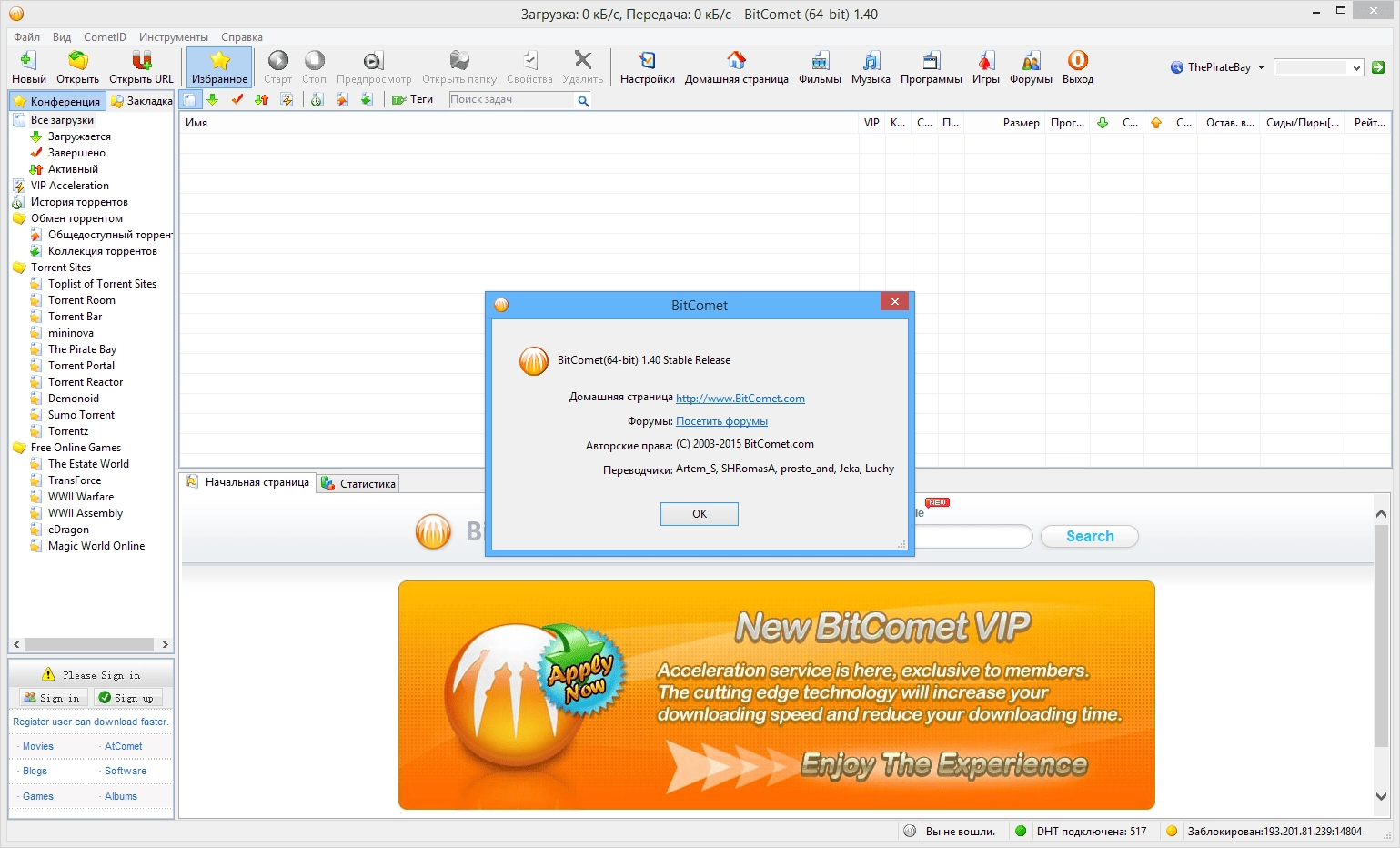
Task: Click the Фильмы toolbar icon
Action: (820, 67)
